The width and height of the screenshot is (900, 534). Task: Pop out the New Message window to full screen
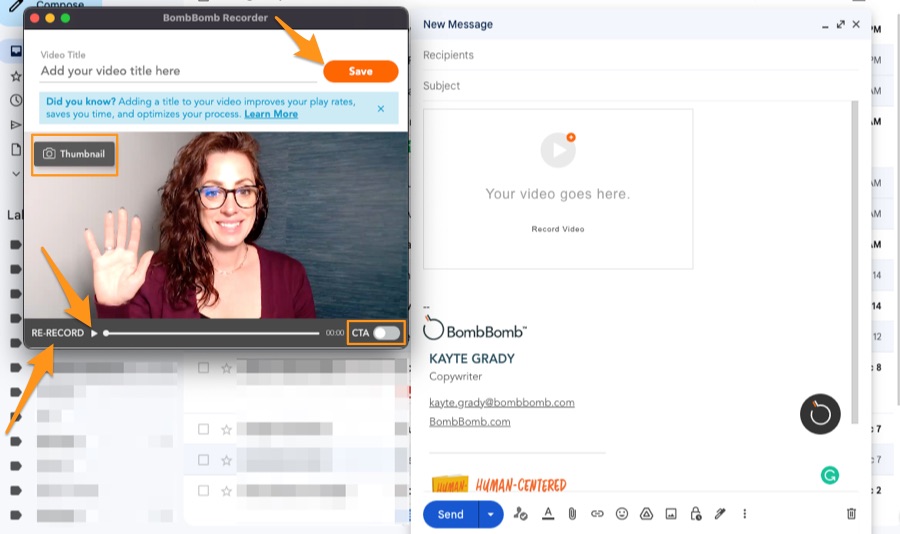[x=840, y=24]
